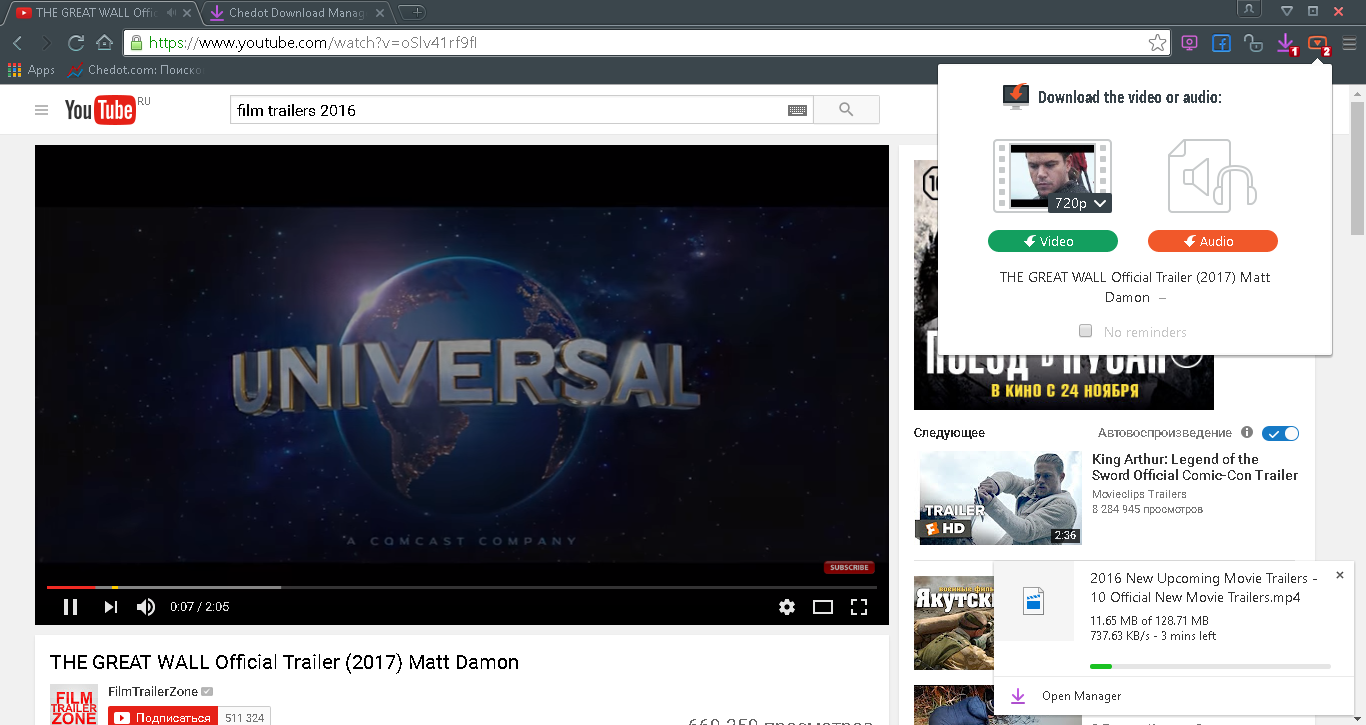The image size is (1366, 725).
Task: Click the Movieclips Trailers channel name
Action: tap(1139, 494)
